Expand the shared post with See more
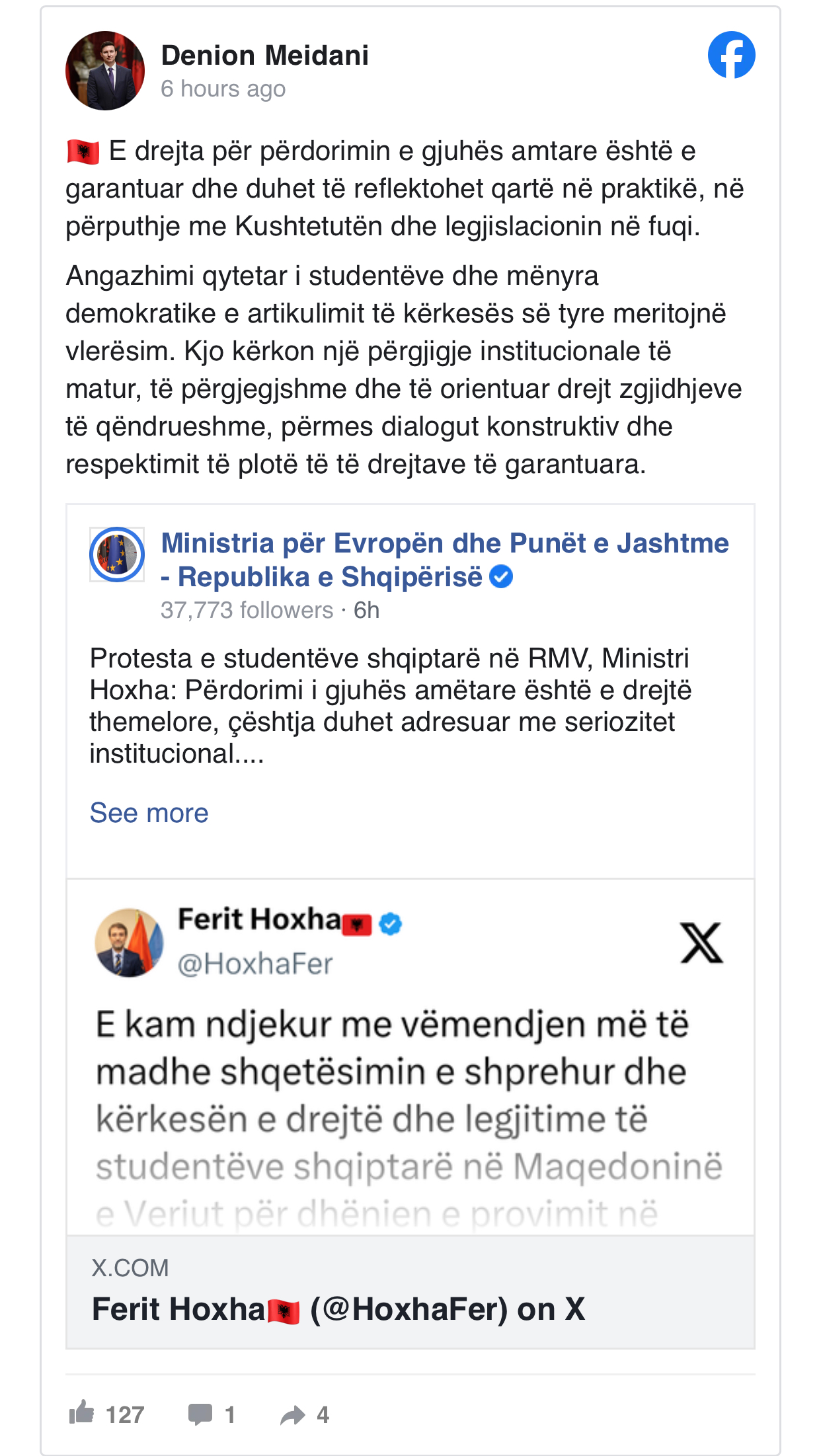Image resolution: width=821 pixels, height=1456 pixels. (x=149, y=813)
